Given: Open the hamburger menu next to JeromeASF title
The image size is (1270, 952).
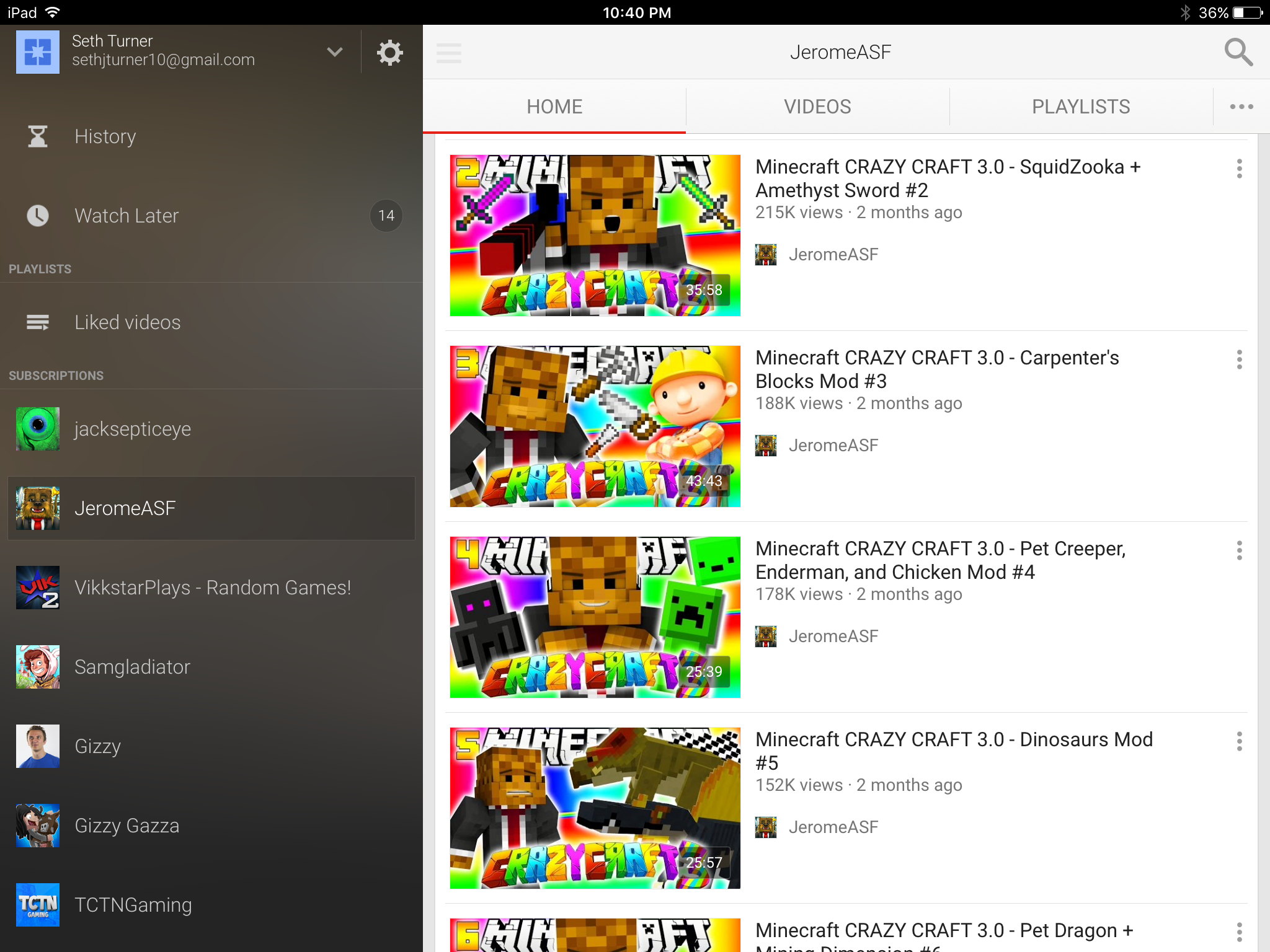Looking at the screenshot, I should tap(449, 53).
